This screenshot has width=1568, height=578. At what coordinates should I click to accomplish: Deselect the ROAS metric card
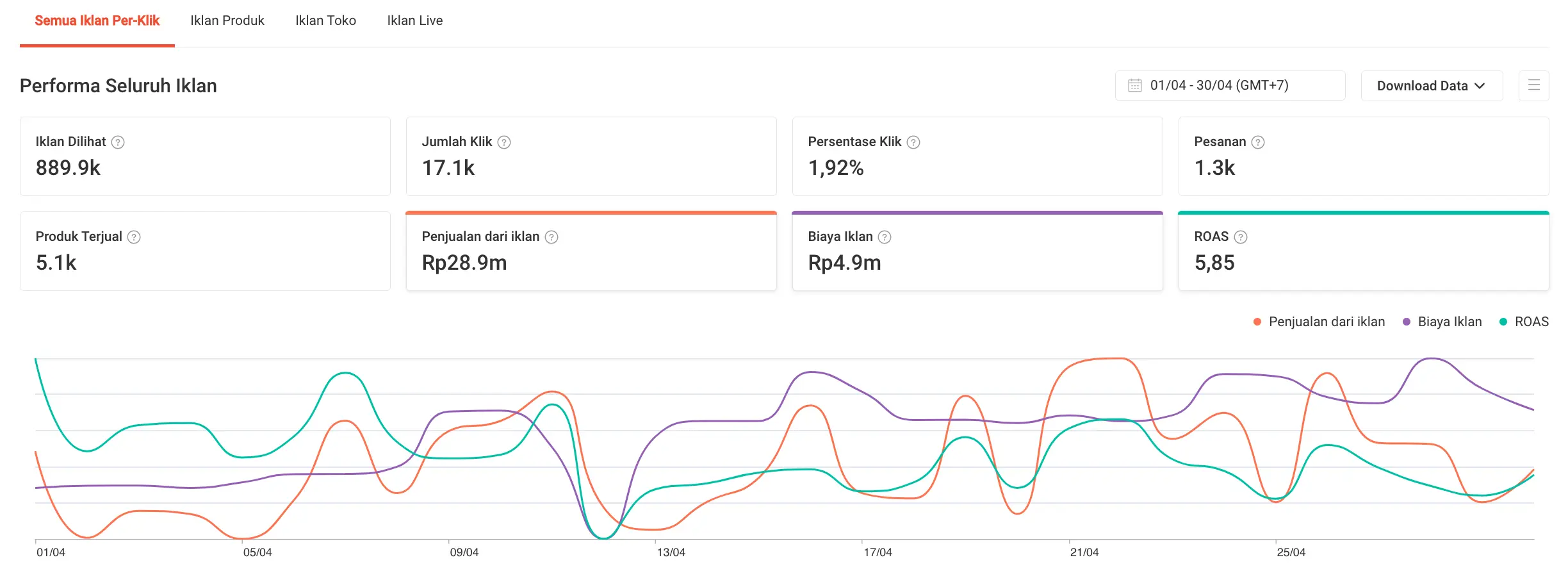[1363, 251]
